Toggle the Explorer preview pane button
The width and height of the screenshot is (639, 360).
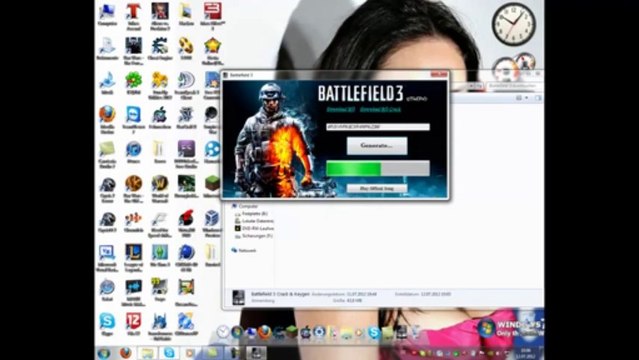538,98
